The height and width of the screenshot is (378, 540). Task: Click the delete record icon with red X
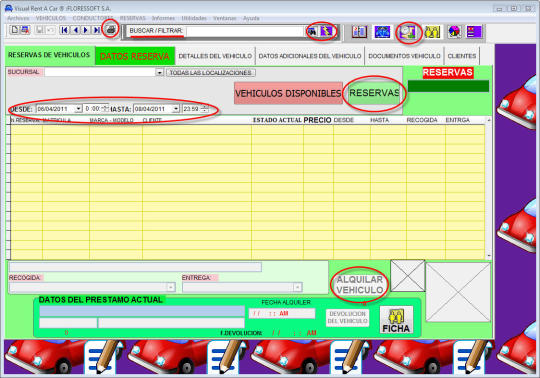pos(25,30)
